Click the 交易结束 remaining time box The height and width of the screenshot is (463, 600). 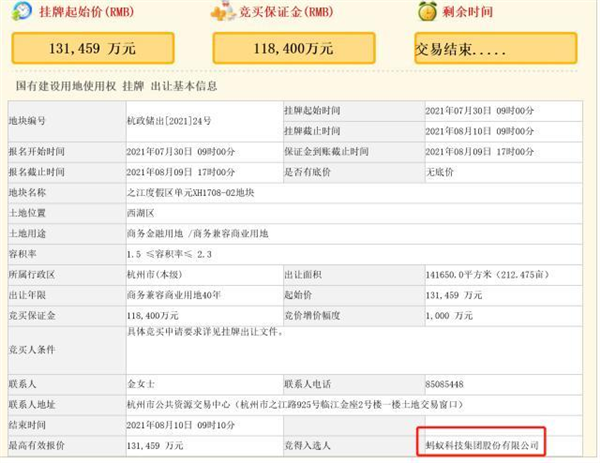(x=496, y=48)
